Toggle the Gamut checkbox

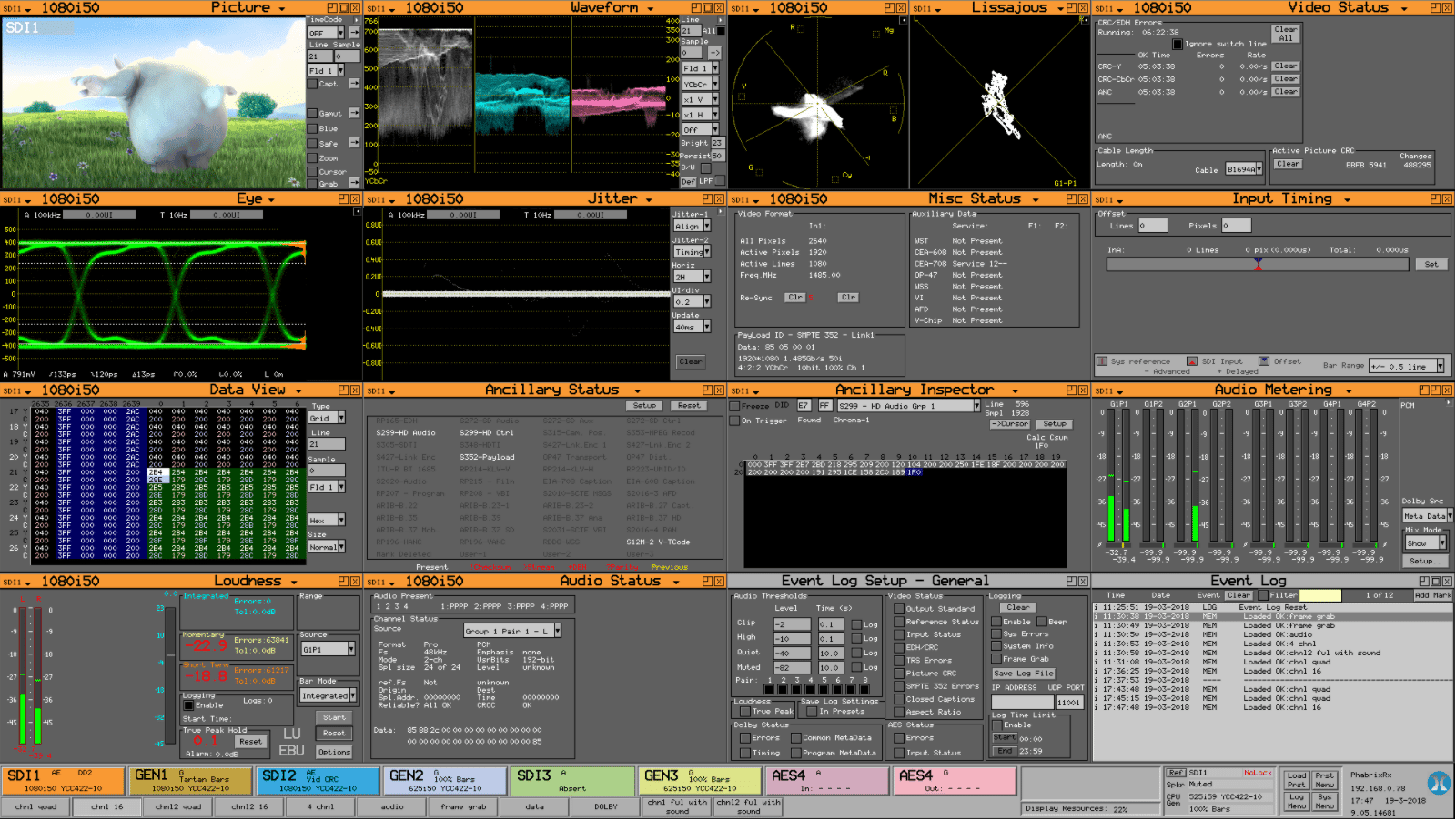(x=312, y=114)
